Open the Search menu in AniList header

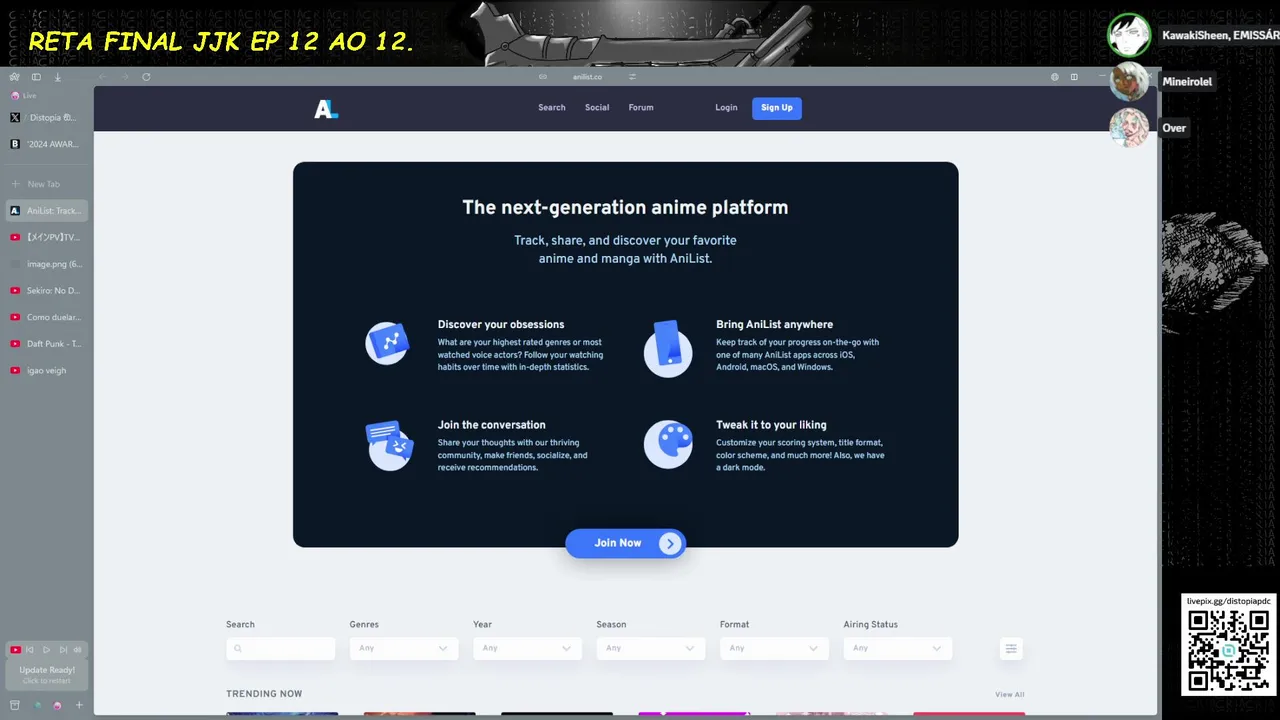click(x=552, y=108)
